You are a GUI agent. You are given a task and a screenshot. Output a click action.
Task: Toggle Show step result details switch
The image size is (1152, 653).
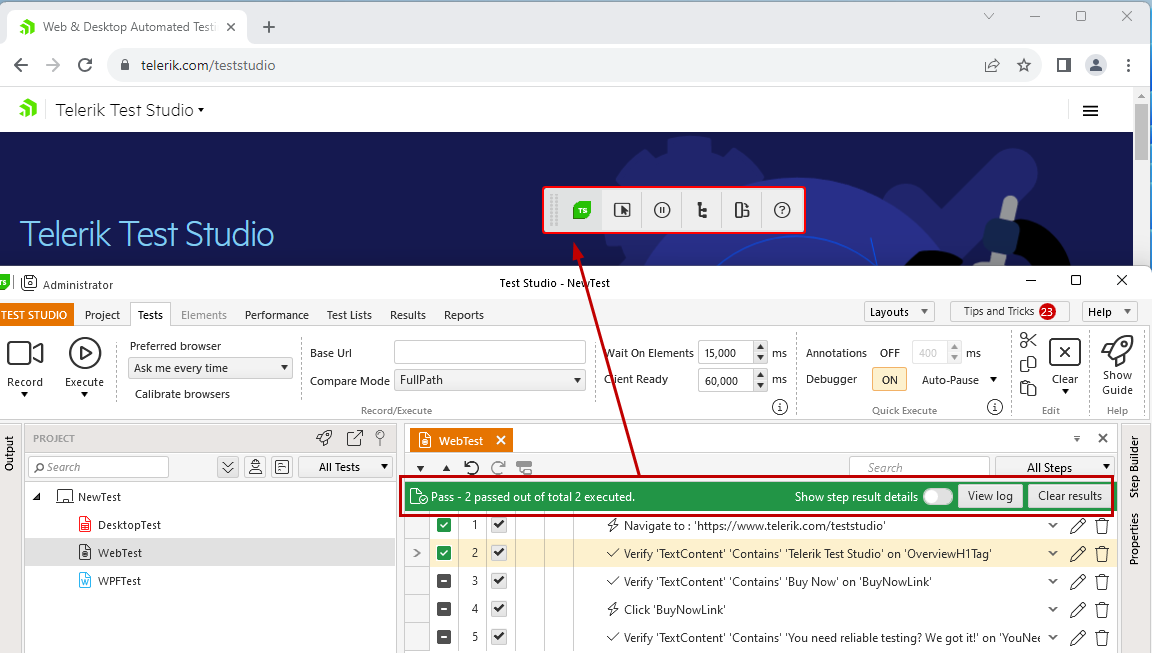click(x=937, y=497)
